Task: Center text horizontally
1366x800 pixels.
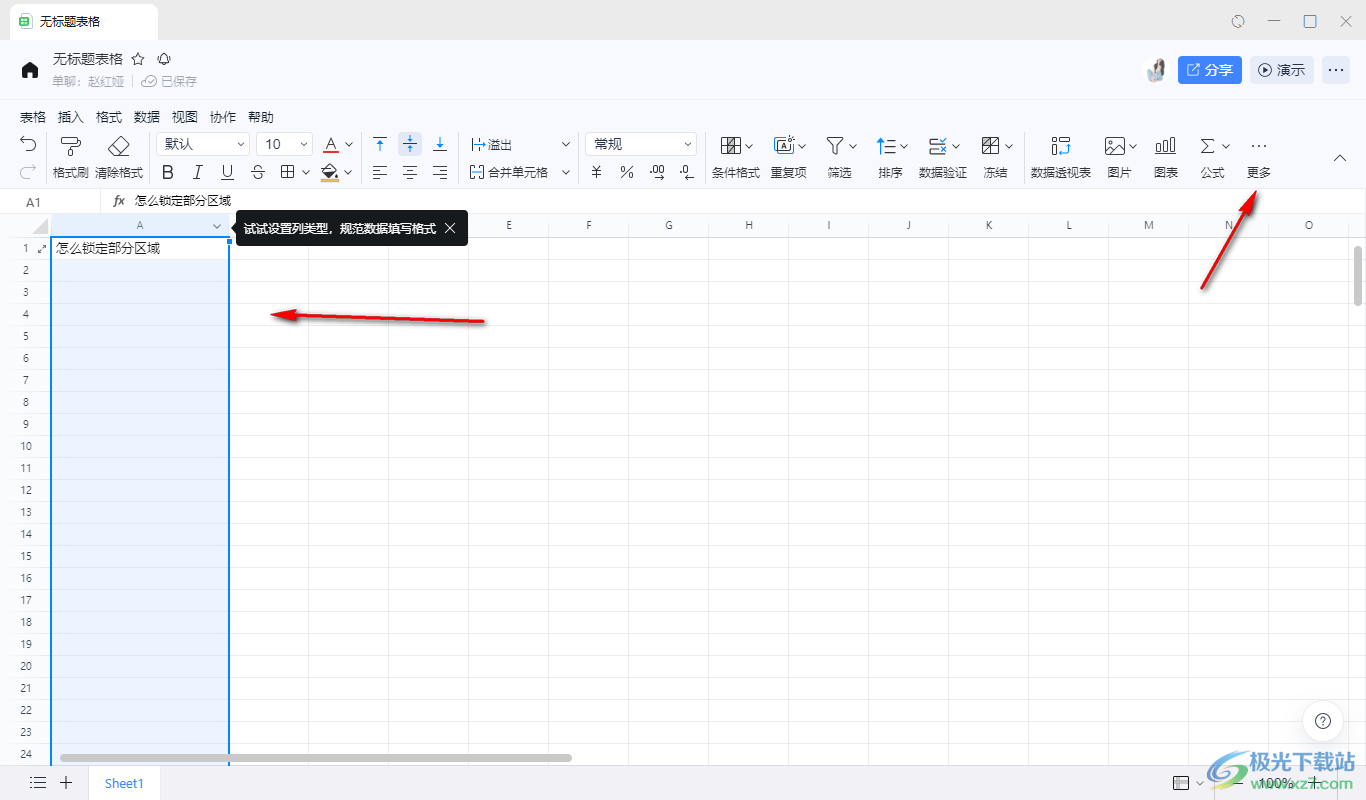Action: [410, 172]
